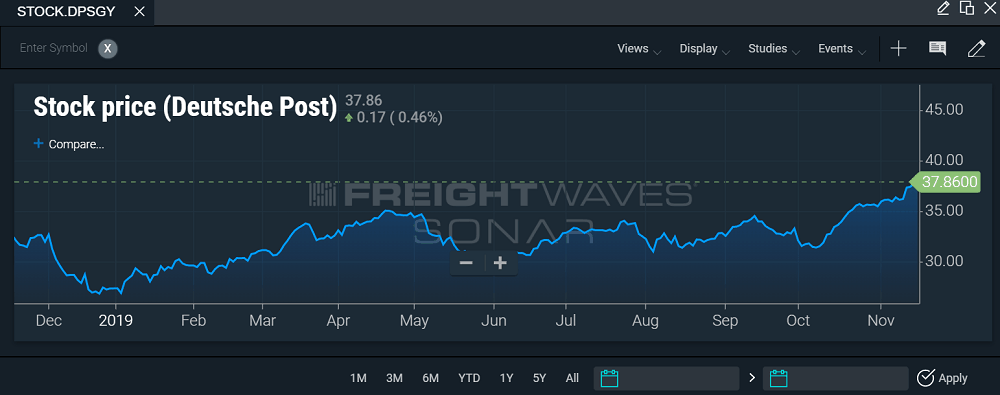Viewport: 1000px width, 395px height.
Task: Zoom in the chart with plus button
Action: [501, 263]
